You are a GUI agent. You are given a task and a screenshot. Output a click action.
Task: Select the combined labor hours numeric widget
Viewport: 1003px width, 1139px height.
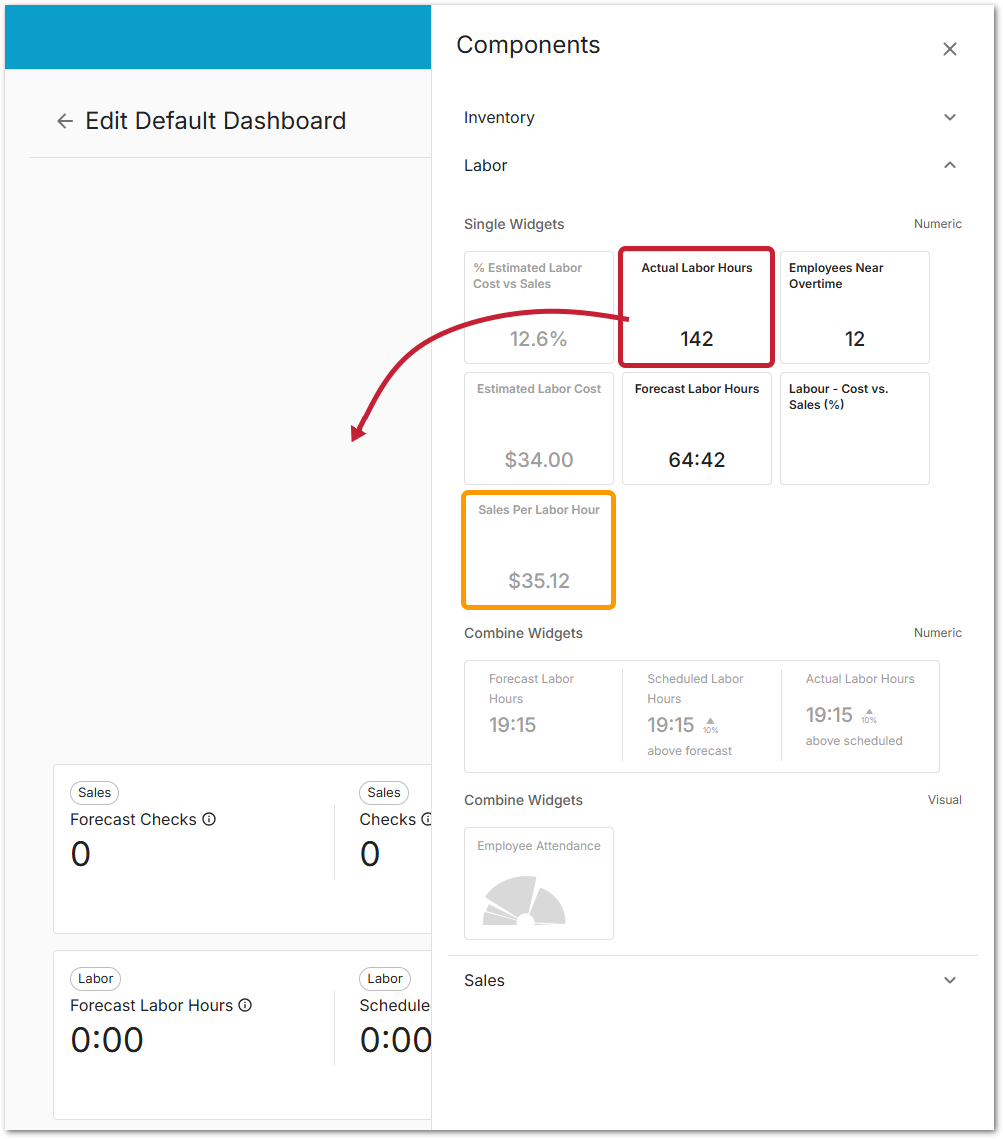[701, 716]
